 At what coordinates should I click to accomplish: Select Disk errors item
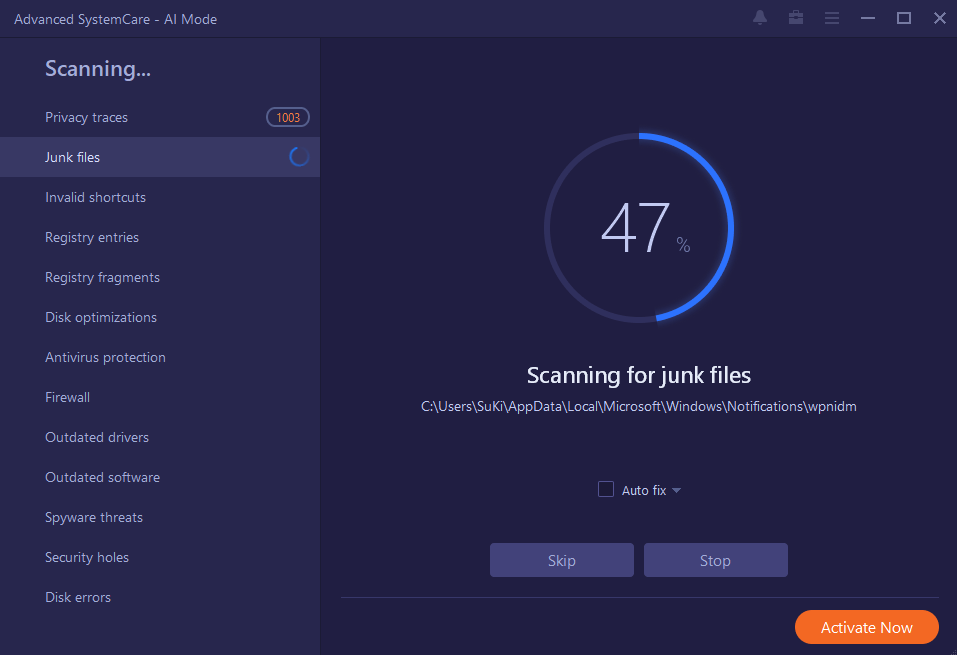(160, 597)
